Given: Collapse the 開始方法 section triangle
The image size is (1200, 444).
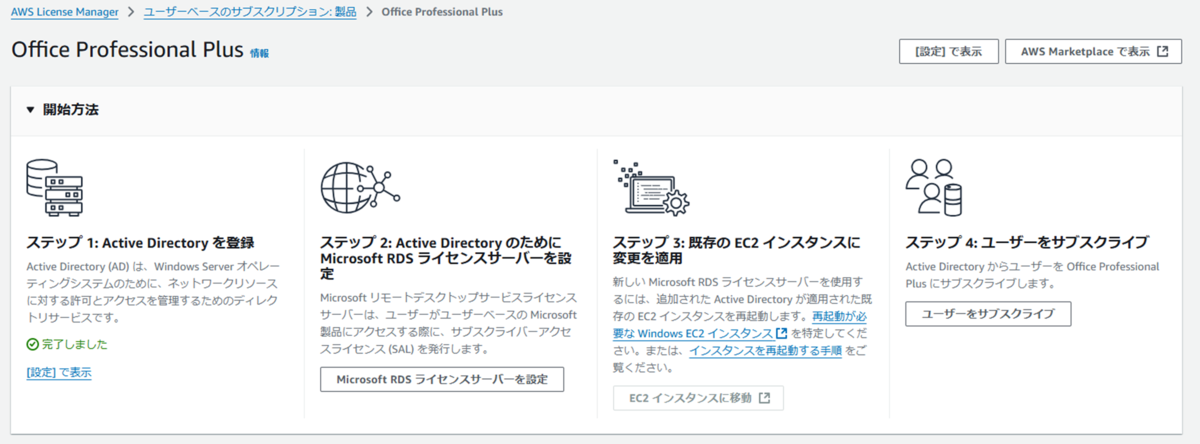Looking at the screenshot, I should click(x=30, y=110).
